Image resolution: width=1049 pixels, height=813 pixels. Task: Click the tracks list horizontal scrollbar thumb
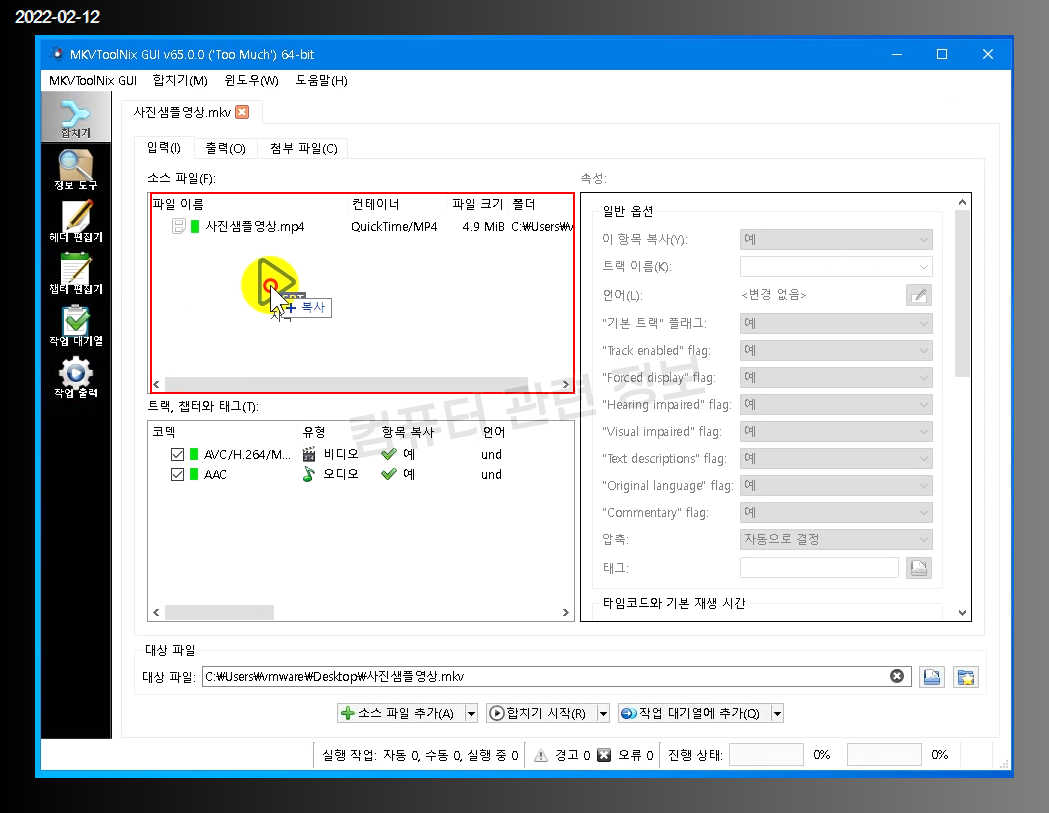(x=219, y=612)
